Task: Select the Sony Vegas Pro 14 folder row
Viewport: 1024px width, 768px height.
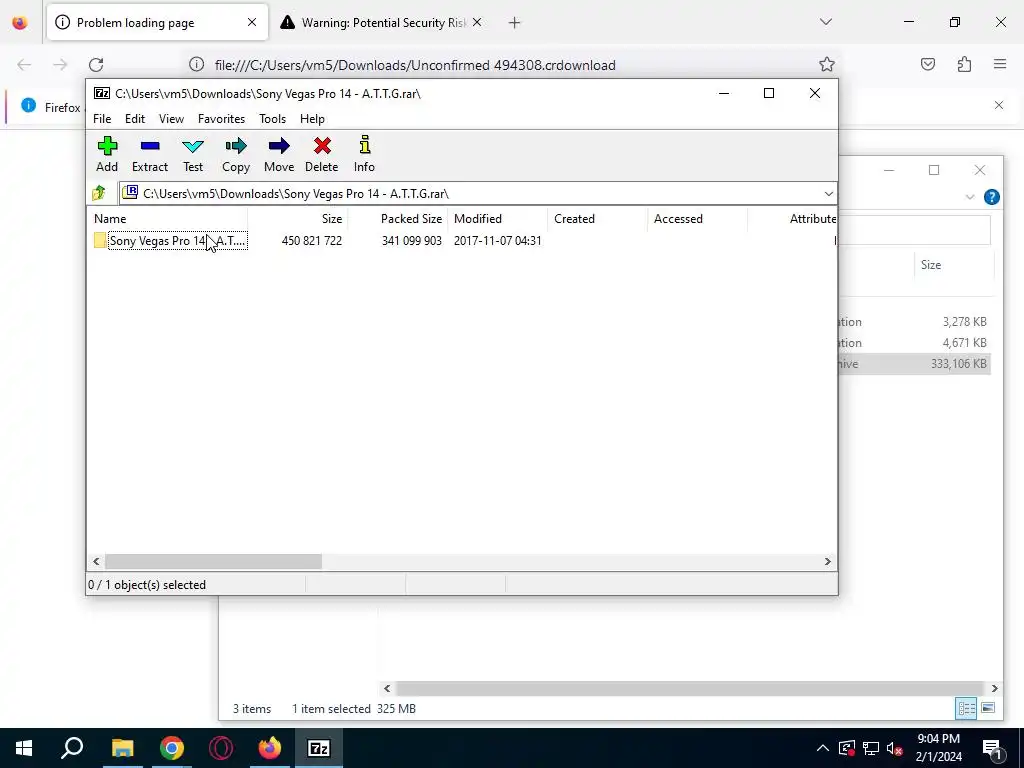Action: (x=170, y=240)
